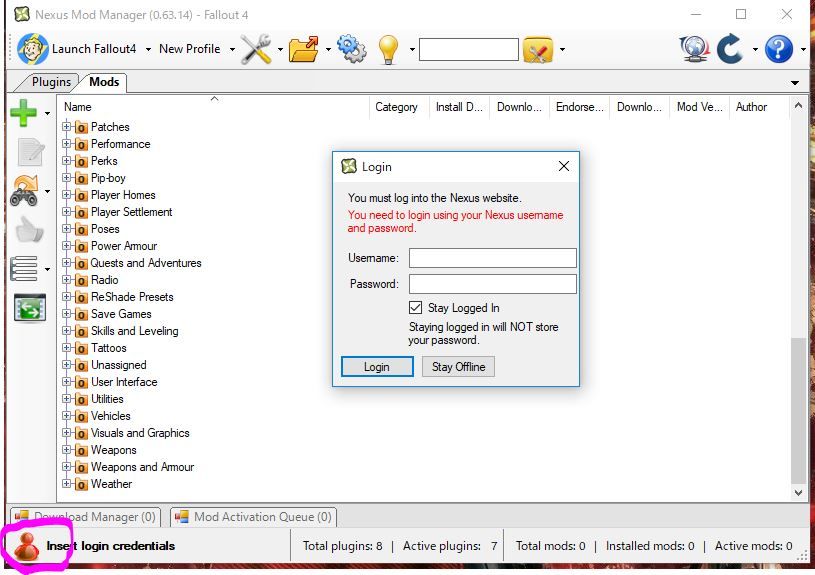Viewport: 815px width, 575px height.
Task: Open the New Profile dropdown arrow
Action: [x=232, y=49]
